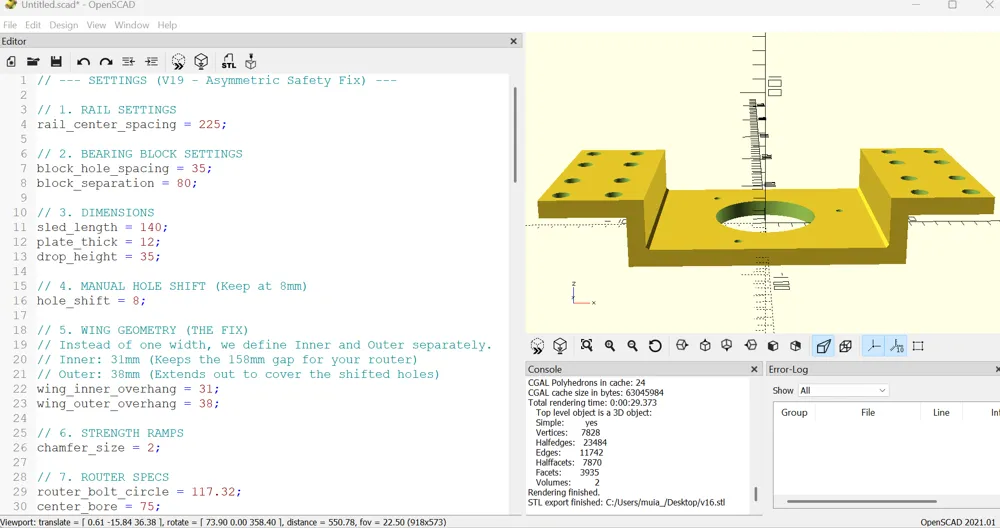The image size is (1000, 528).
Task: Click the Preview icon in the editor toolbar
Action: point(179,62)
